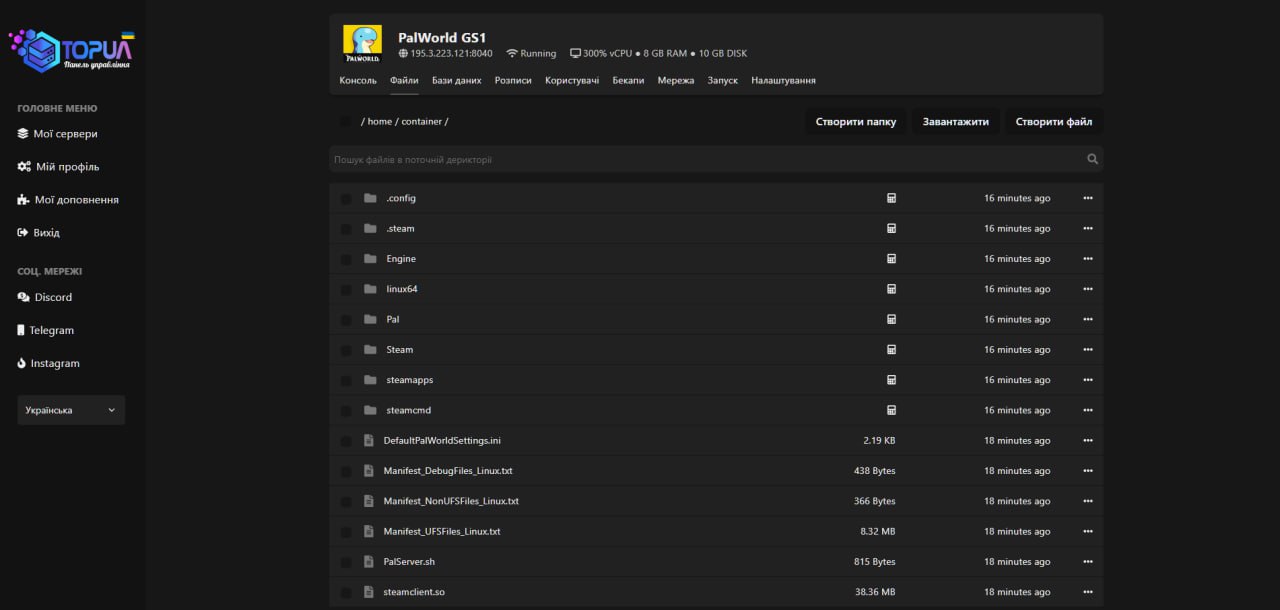Toggle select-all checkbox near path breadcrumb
The width and height of the screenshot is (1280, 610).
pyautogui.click(x=345, y=122)
